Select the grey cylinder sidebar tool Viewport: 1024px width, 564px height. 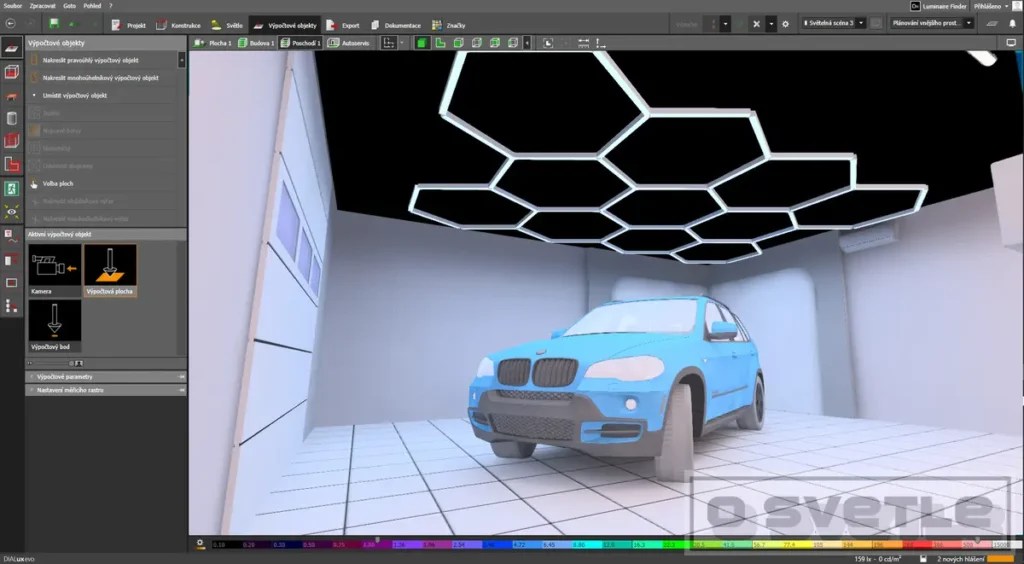click(11, 118)
